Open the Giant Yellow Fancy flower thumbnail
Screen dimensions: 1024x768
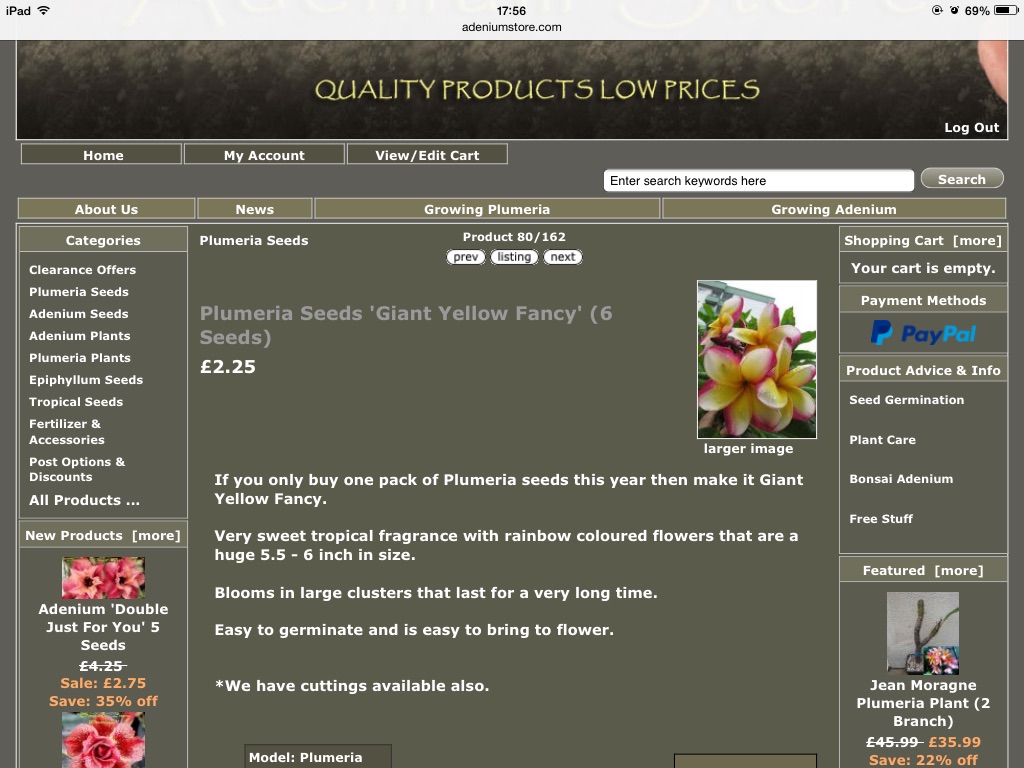click(757, 359)
